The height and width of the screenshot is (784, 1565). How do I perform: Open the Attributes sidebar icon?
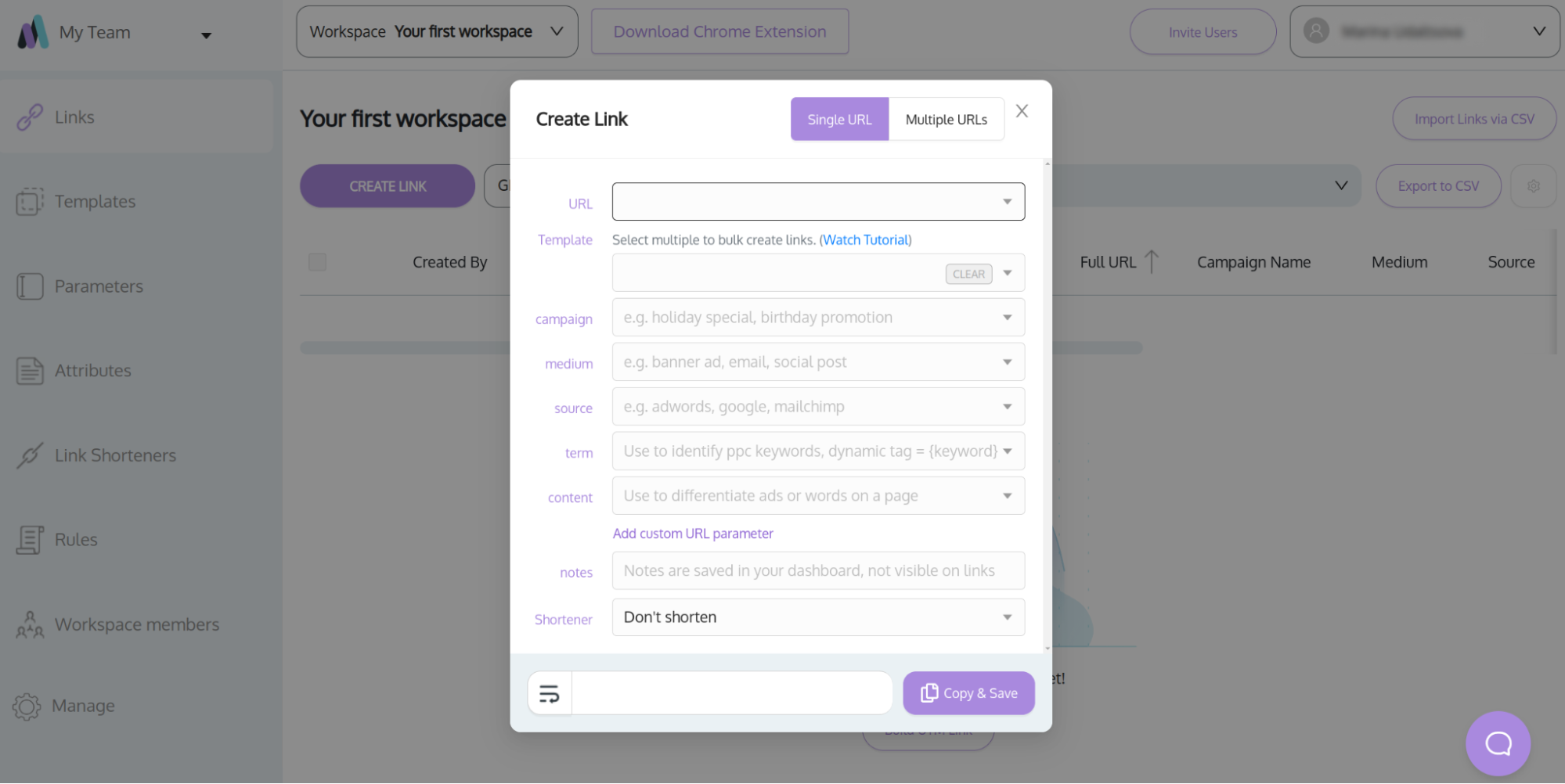tap(30, 371)
